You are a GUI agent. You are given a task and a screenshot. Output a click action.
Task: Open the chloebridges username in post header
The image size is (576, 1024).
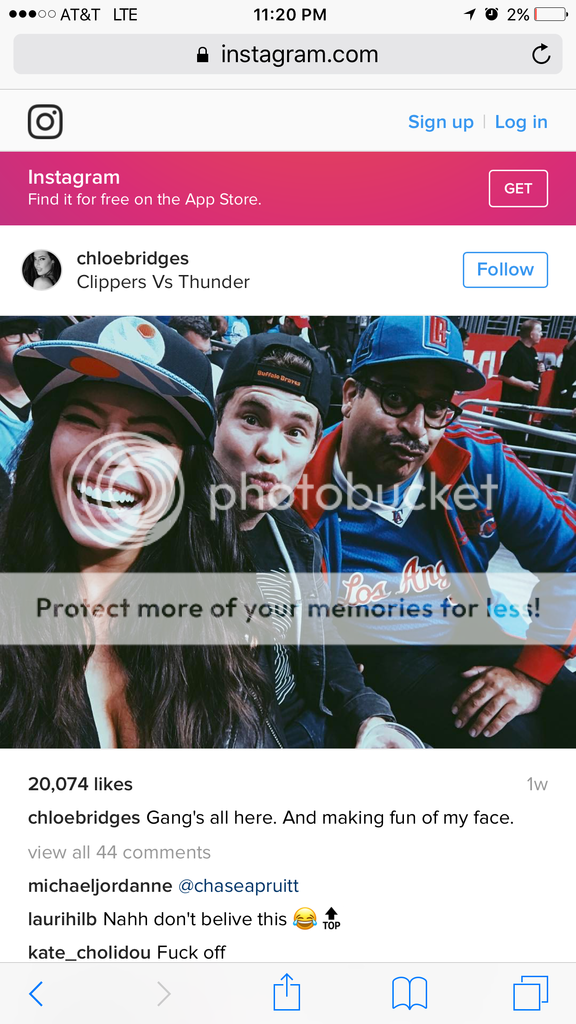[133, 259]
